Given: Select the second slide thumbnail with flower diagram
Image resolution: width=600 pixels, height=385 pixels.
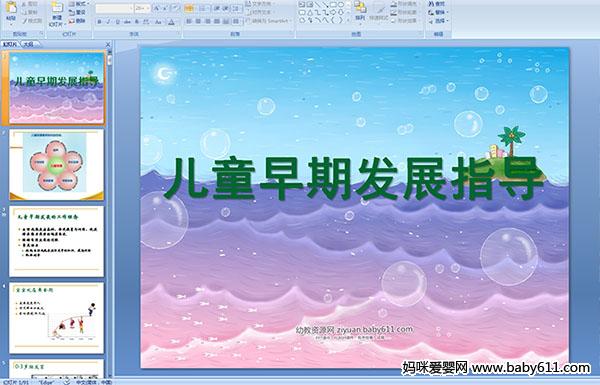Looking at the screenshot, I should (x=57, y=165).
